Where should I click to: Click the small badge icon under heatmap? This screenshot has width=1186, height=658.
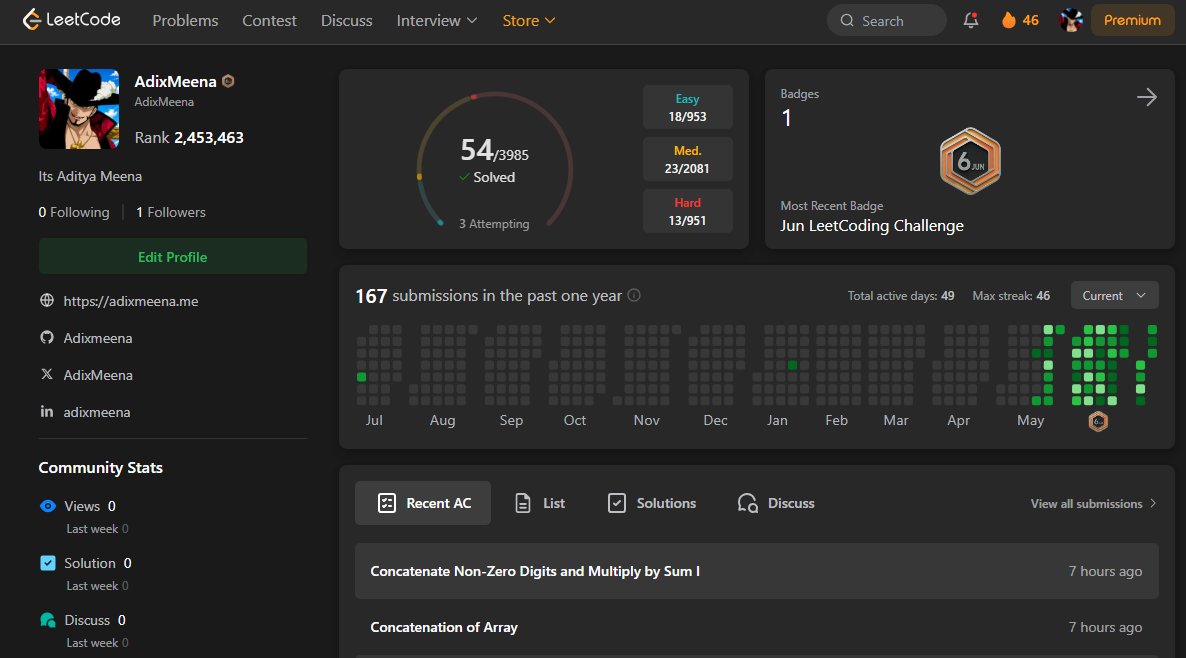click(1098, 421)
